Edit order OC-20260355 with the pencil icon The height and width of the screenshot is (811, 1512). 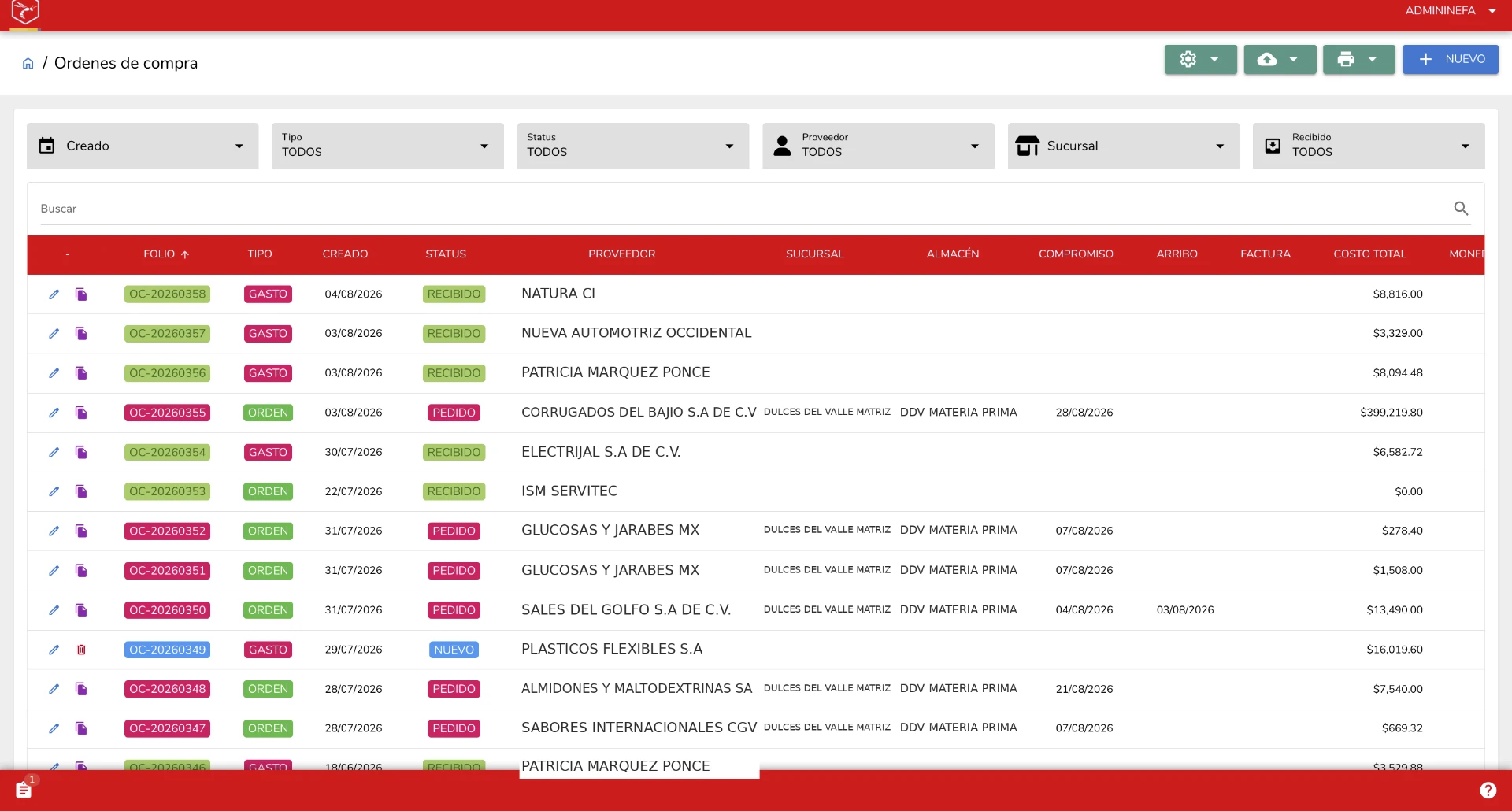[54, 413]
